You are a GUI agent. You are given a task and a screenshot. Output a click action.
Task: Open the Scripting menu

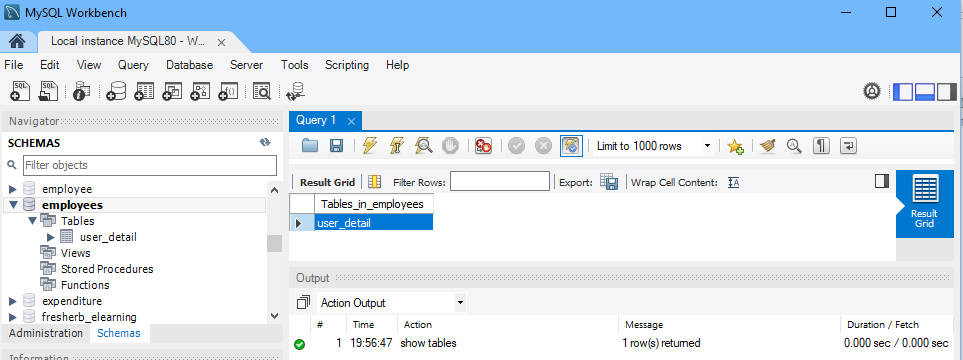click(x=347, y=65)
